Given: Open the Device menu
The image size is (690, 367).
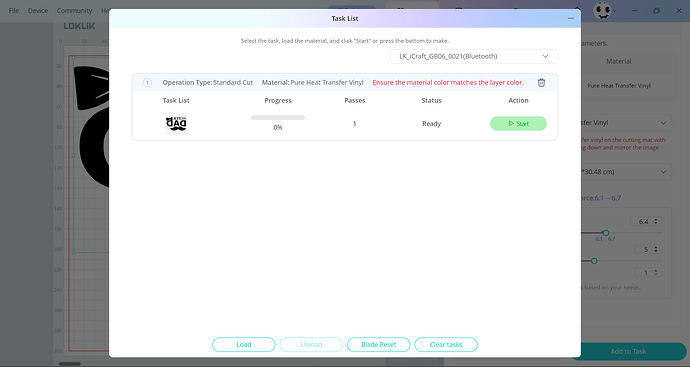Looking at the screenshot, I should [38, 11].
